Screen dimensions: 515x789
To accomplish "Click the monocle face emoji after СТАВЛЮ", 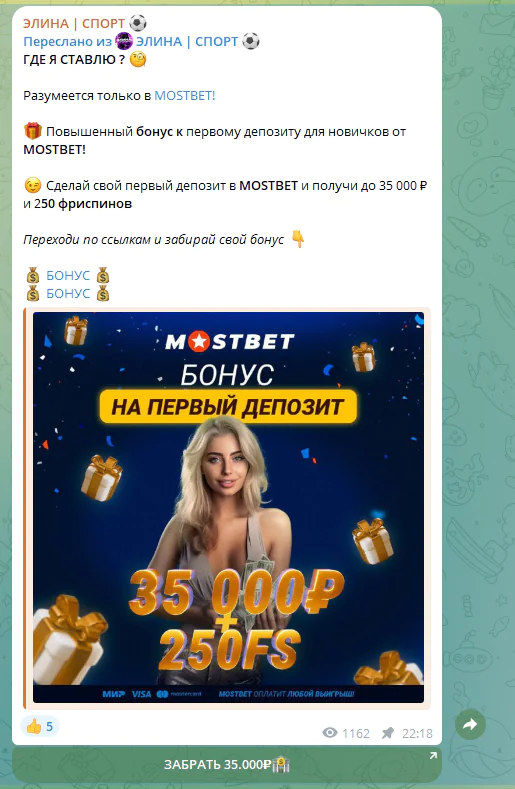I will coord(138,59).
